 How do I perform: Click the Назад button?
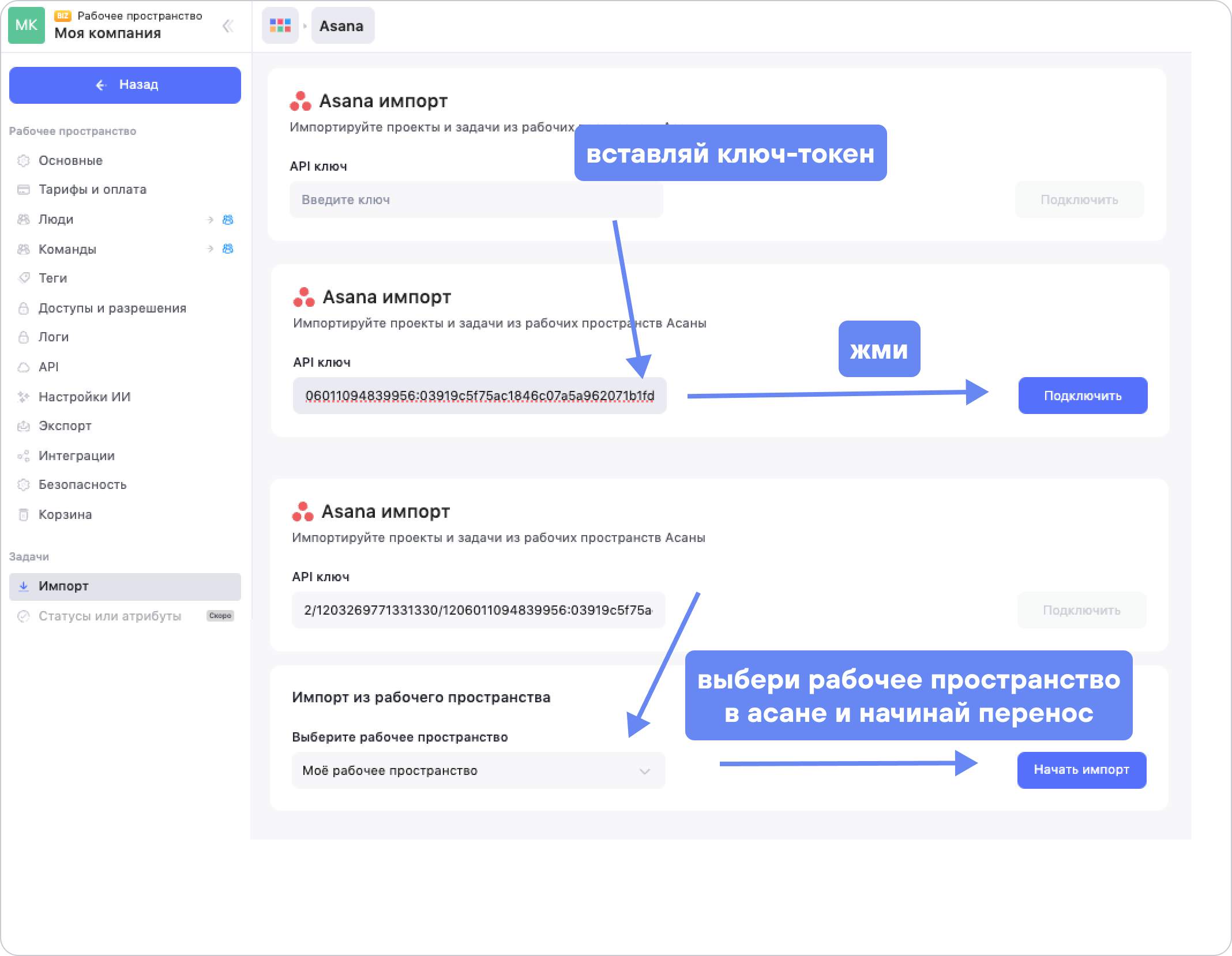point(125,85)
